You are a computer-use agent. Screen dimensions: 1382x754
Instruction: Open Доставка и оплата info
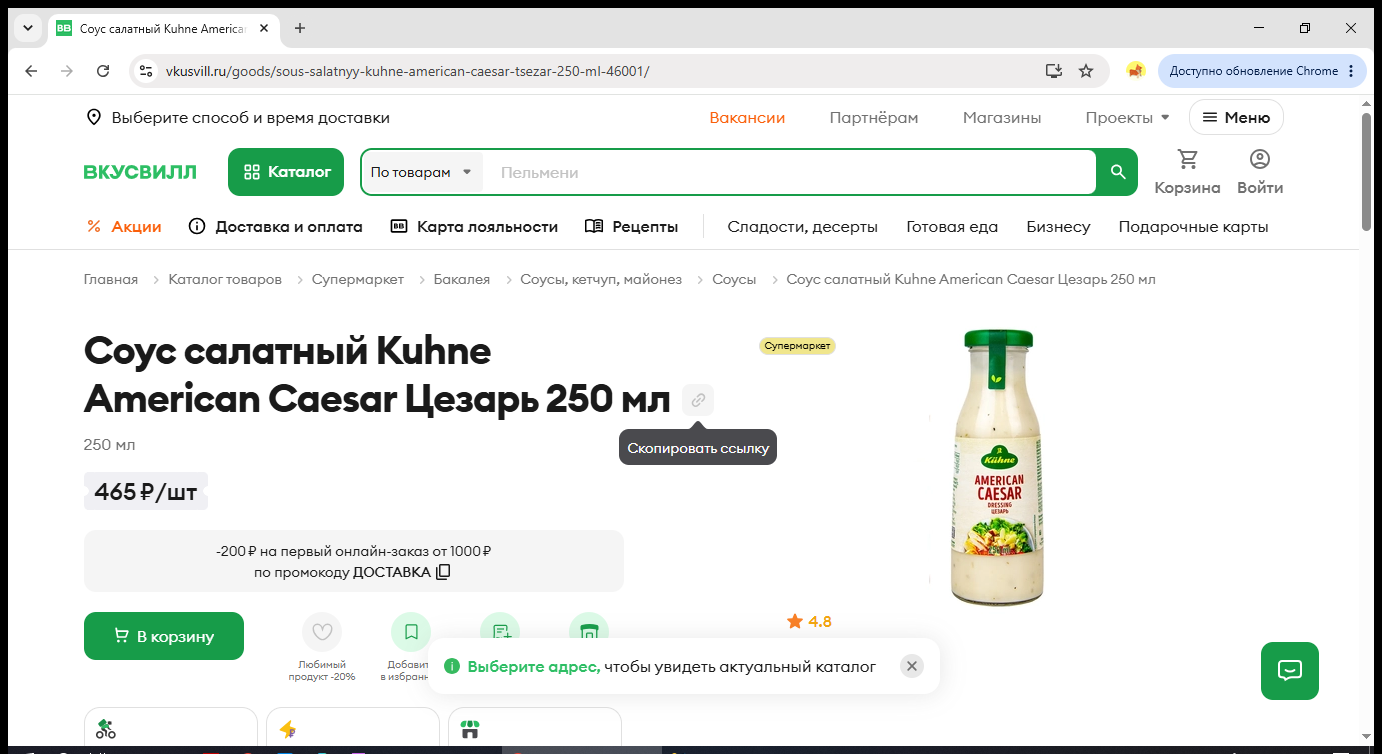(x=276, y=227)
